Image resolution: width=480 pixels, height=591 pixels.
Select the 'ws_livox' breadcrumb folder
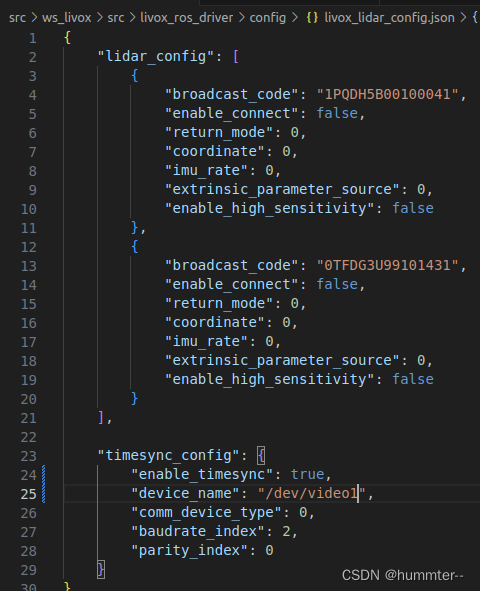point(67,18)
